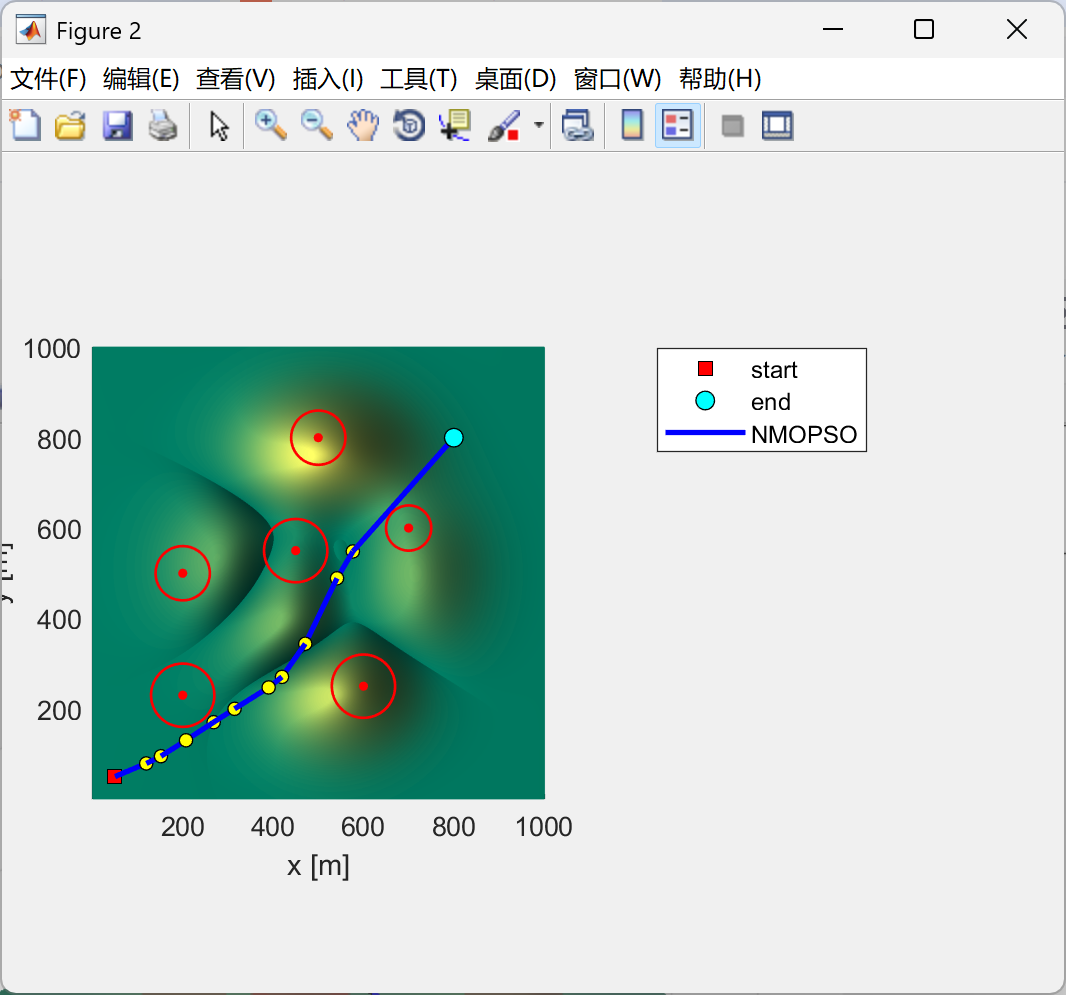
Task: Toggle the Insert Legend button
Action: pos(678,126)
